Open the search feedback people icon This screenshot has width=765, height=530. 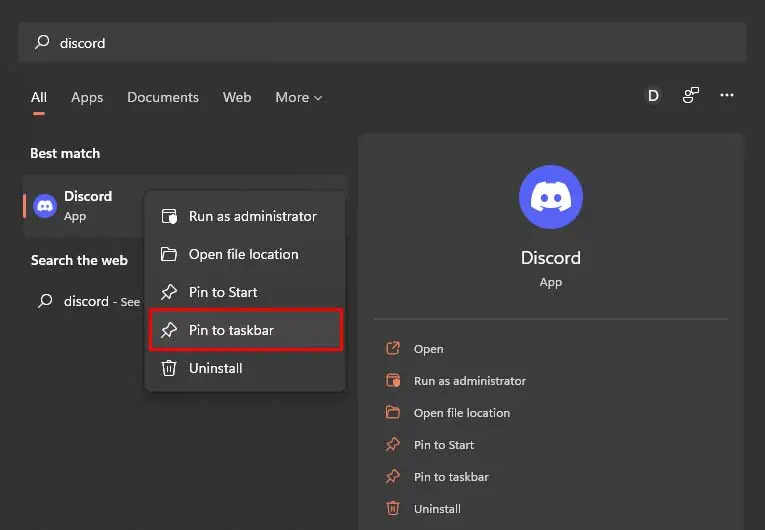690,95
